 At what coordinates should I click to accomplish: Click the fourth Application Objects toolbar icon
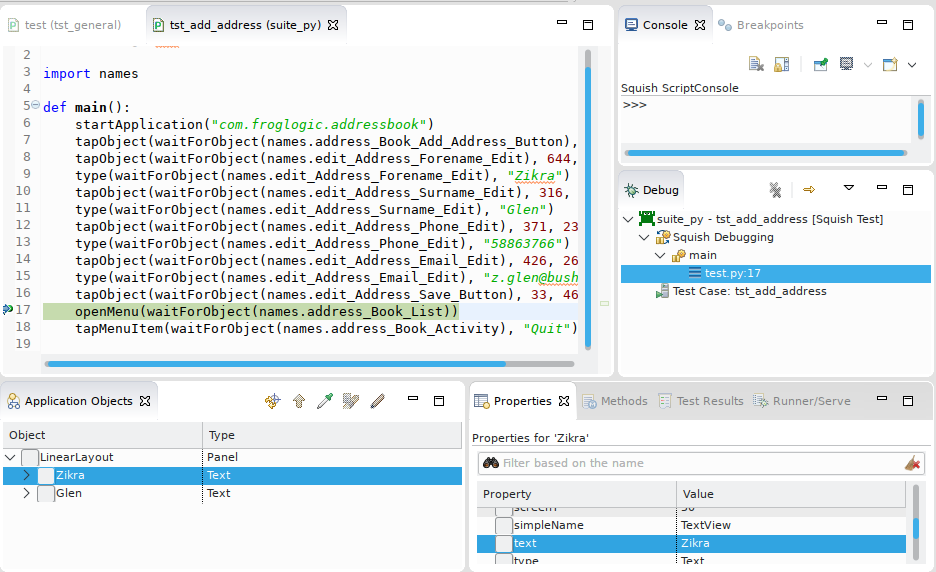351,401
